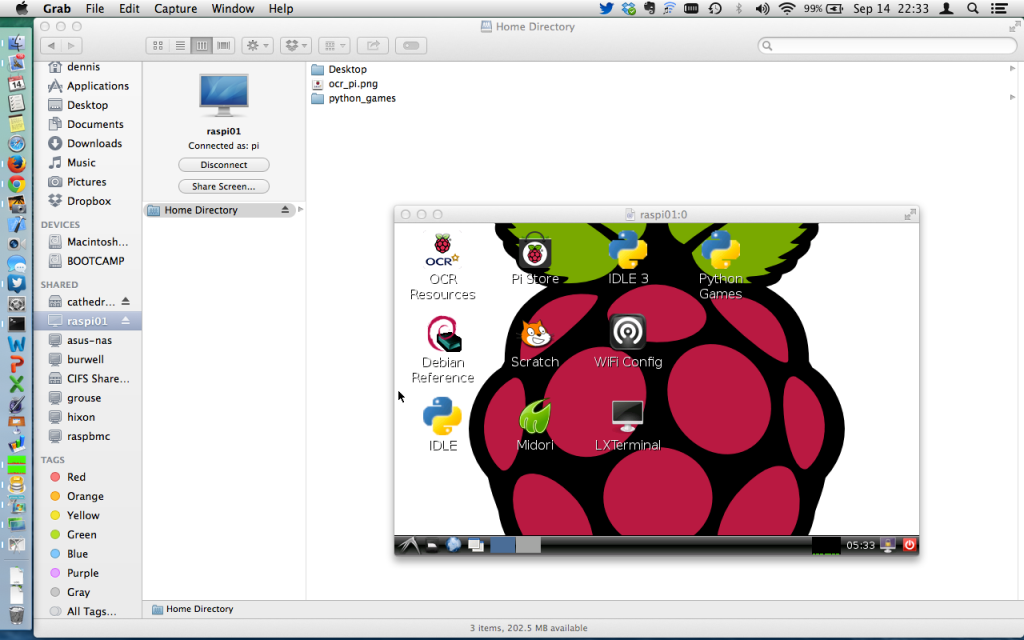Open IDLE 3 on raspi01 desktop
The width and height of the screenshot is (1024, 640).
[628, 259]
